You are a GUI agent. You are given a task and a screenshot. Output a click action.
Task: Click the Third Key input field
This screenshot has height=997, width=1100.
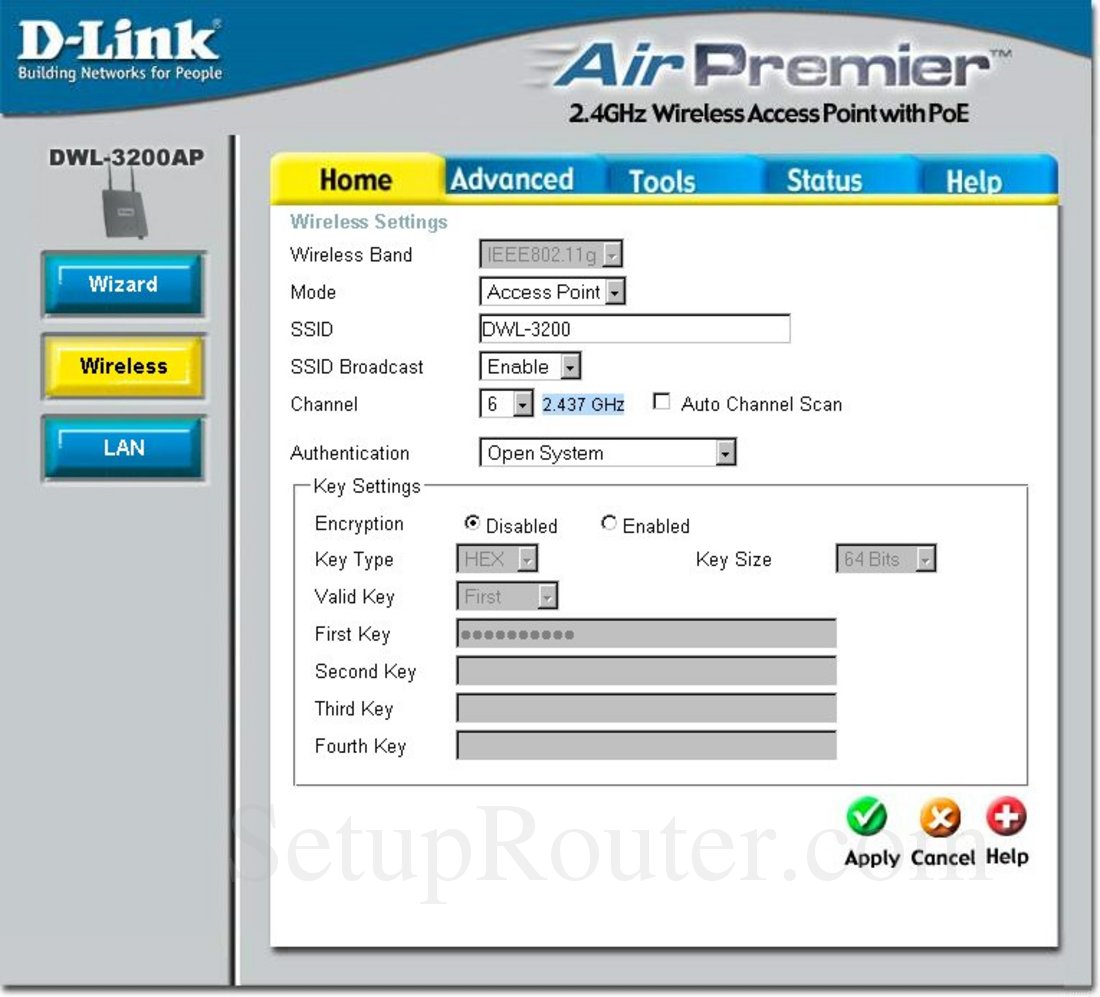click(646, 708)
